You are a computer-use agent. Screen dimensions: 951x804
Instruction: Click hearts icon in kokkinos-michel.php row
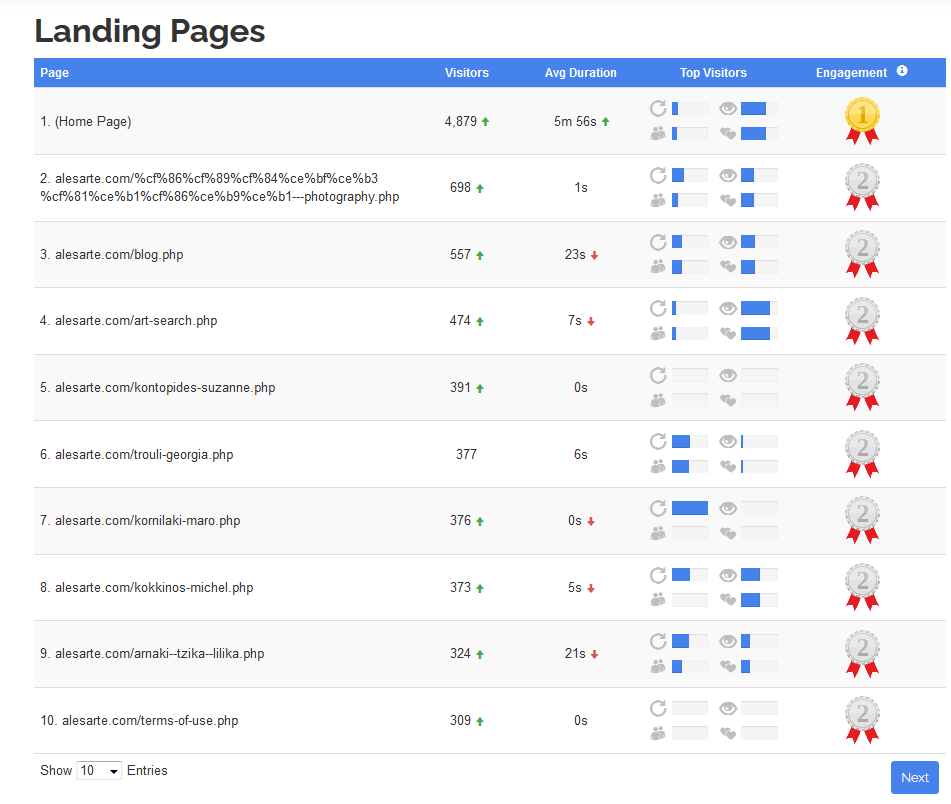(x=728, y=600)
